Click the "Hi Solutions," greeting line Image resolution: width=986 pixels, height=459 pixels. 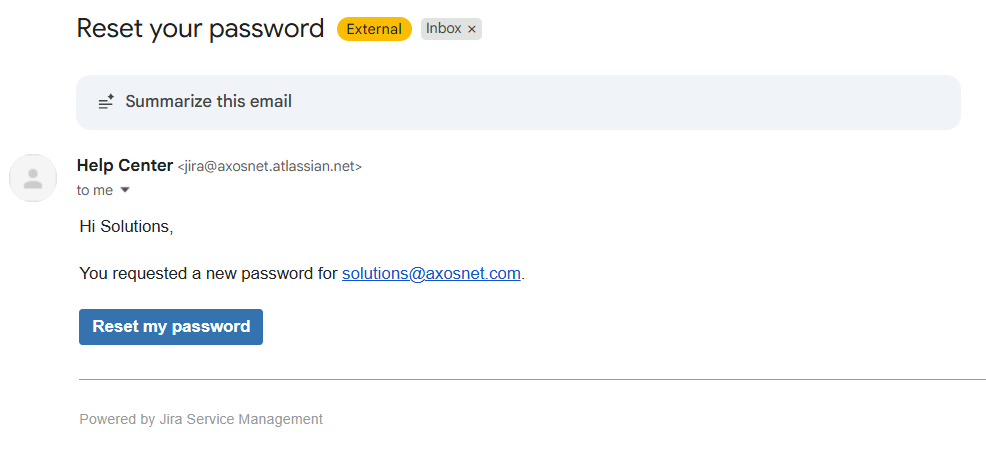pyautogui.click(x=126, y=227)
